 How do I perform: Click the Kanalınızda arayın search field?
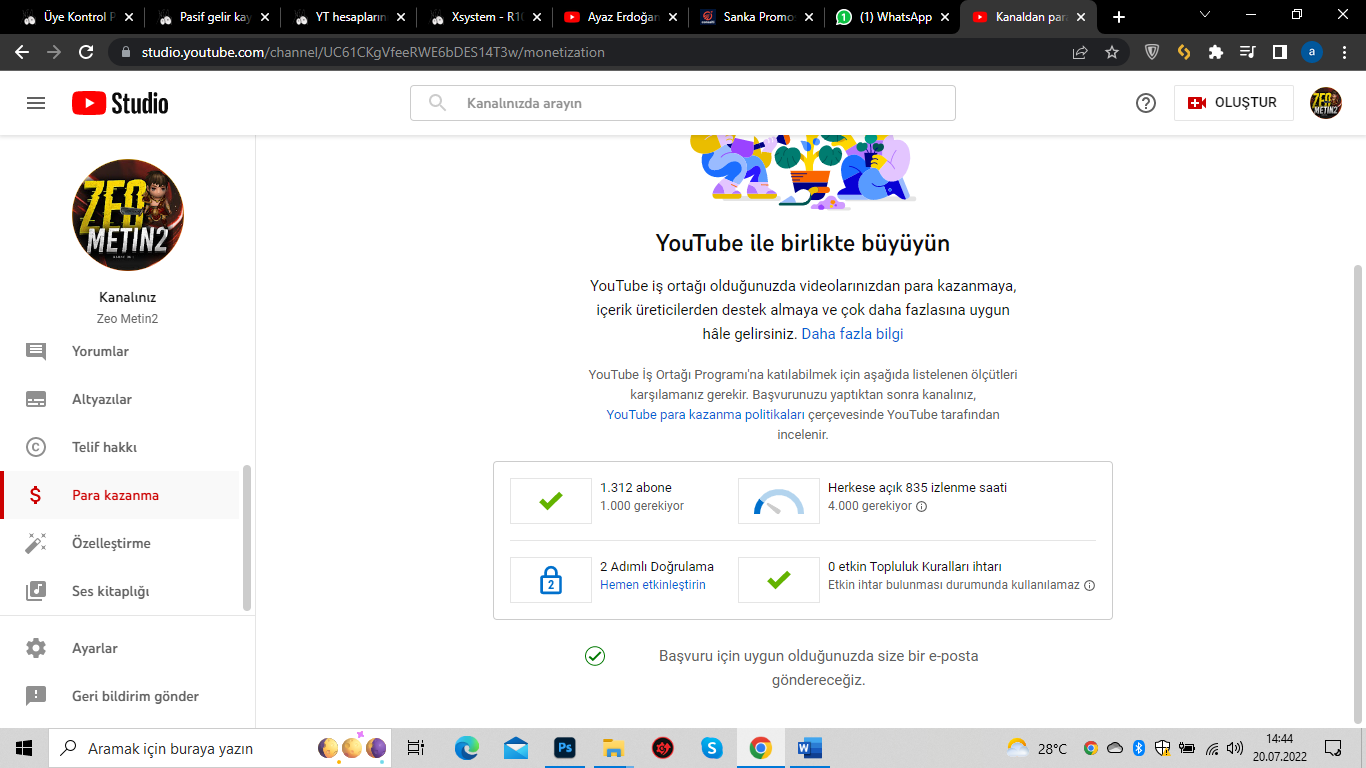click(x=682, y=103)
